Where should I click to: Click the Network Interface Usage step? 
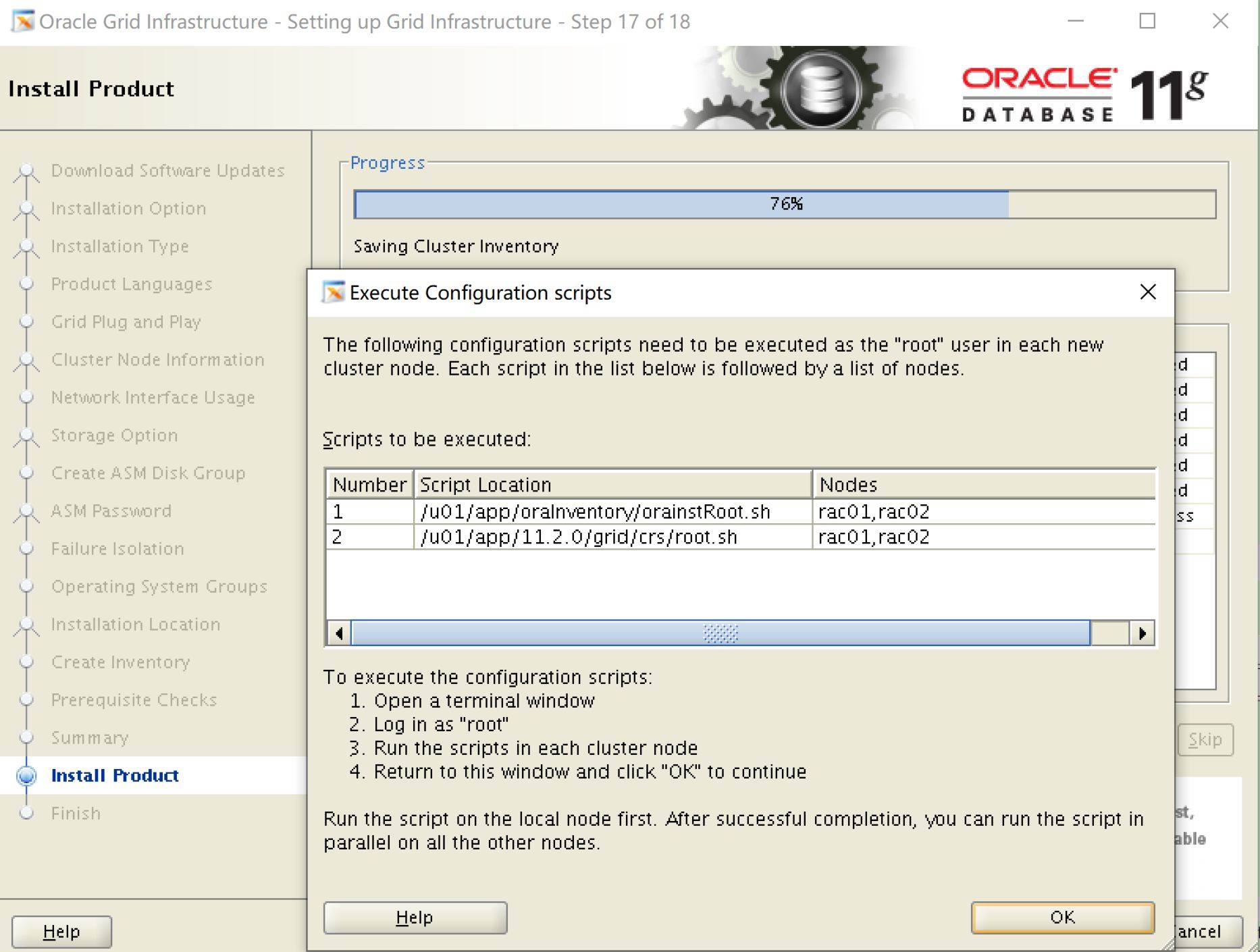click(153, 398)
